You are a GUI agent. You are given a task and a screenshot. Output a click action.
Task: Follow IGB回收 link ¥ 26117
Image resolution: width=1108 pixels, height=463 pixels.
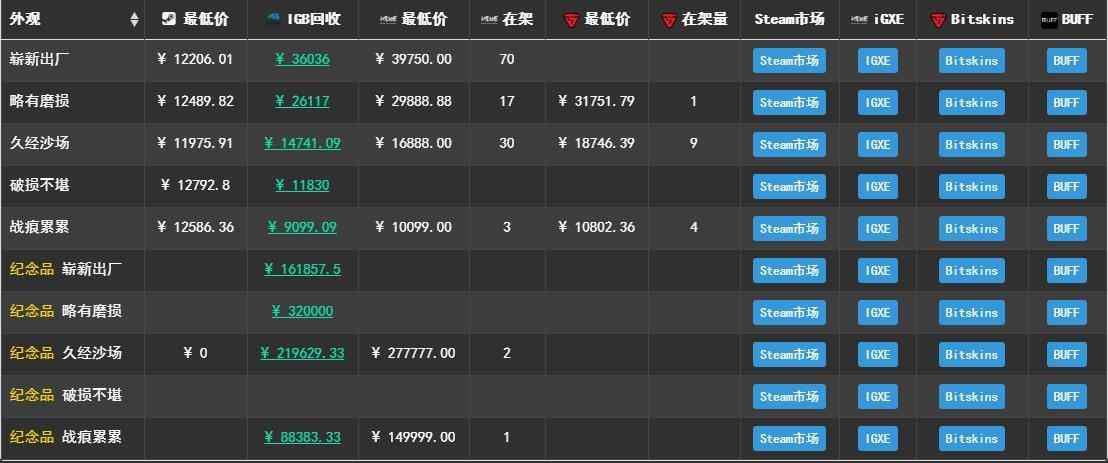(x=302, y=101)
